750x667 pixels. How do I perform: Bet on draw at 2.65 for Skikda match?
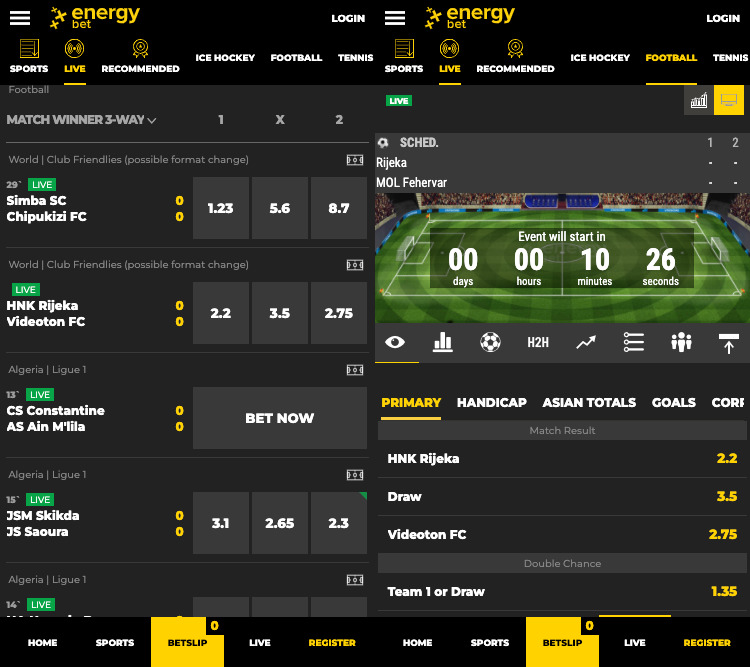pos(280,523)
